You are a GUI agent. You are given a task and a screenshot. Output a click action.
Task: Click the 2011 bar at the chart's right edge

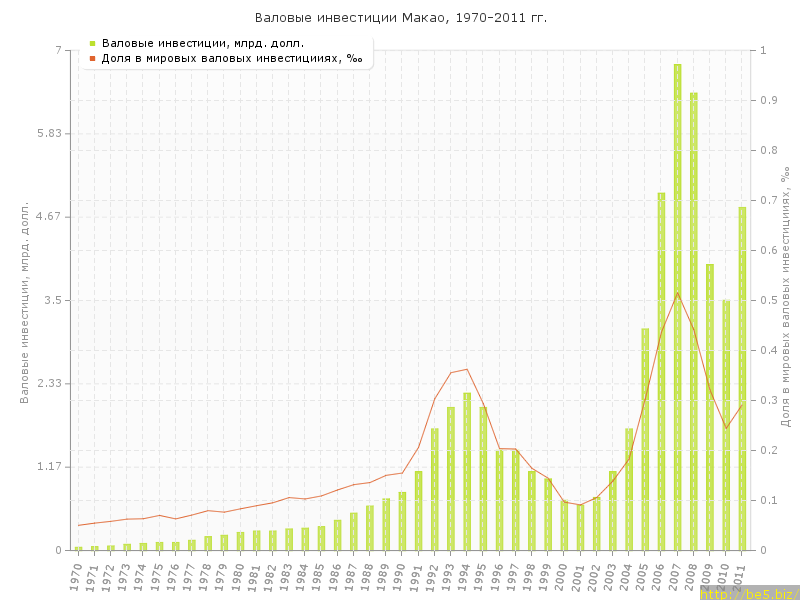pyautogui.click(x=742, y=378)
